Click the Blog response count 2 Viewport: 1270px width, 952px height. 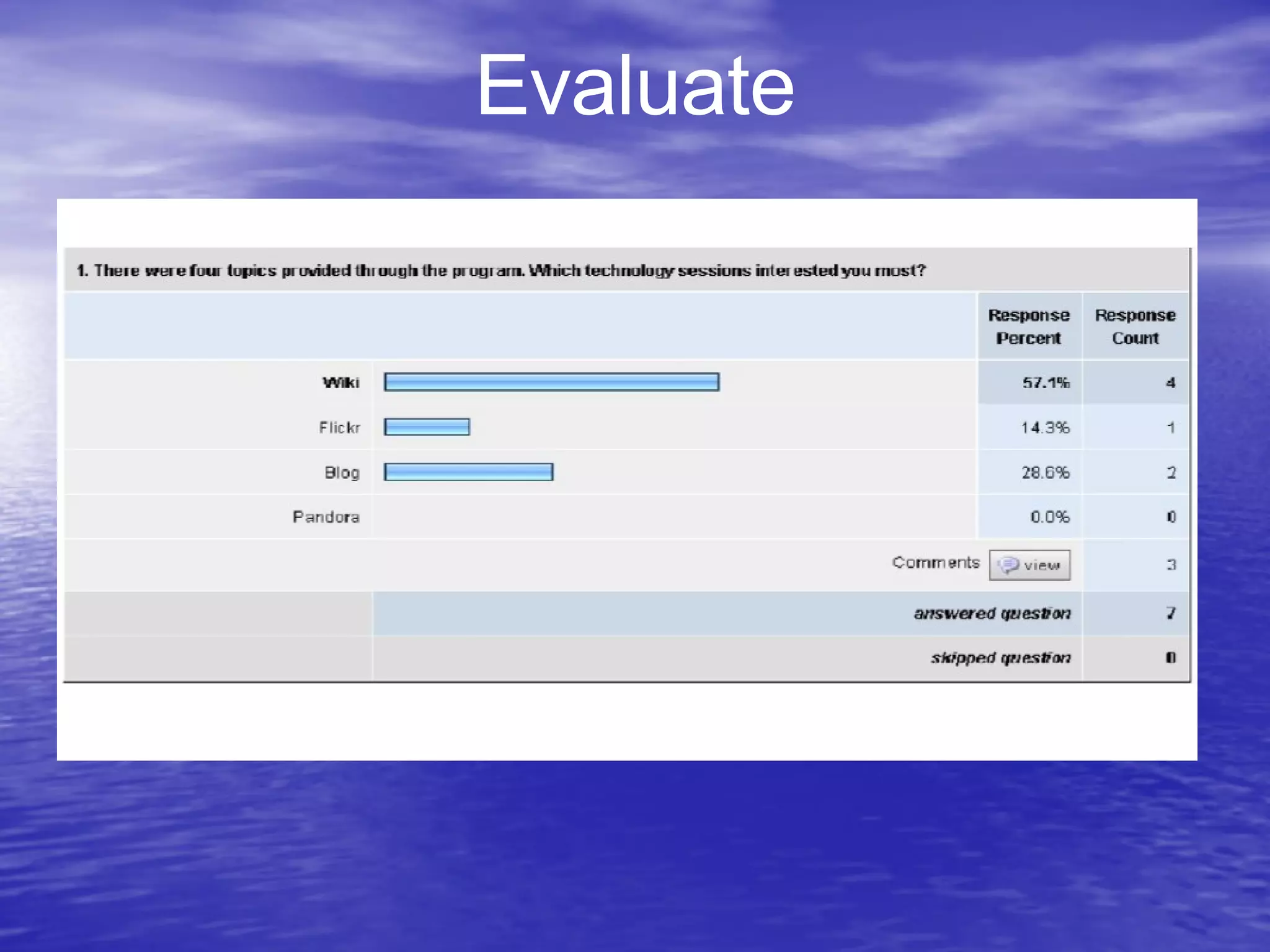1171,473
